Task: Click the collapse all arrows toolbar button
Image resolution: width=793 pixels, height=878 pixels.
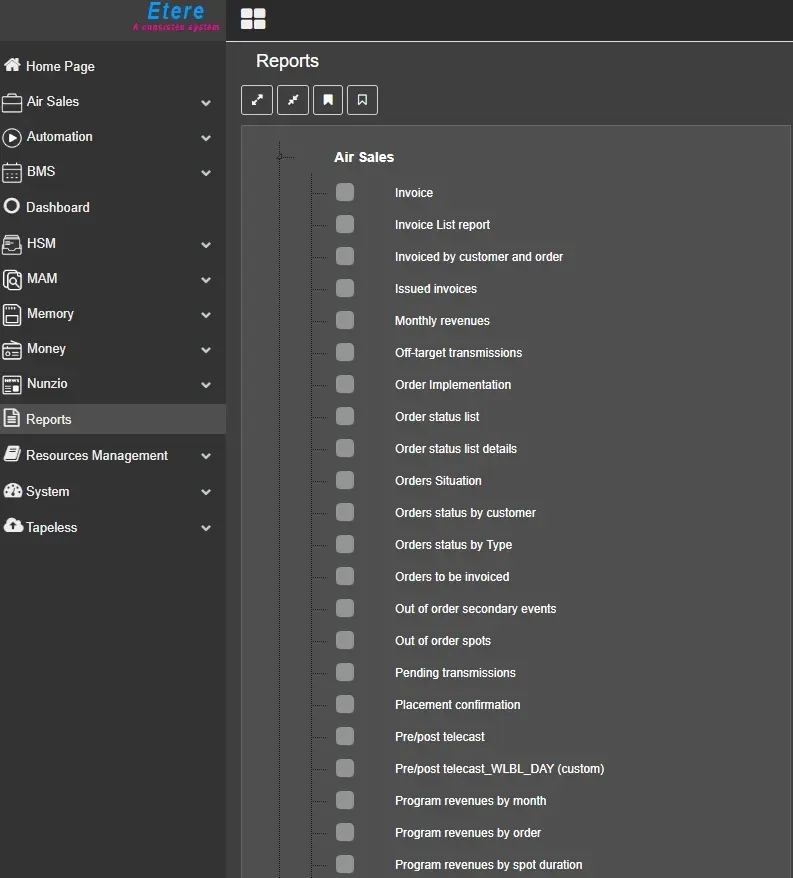Action: click(292, 100)
